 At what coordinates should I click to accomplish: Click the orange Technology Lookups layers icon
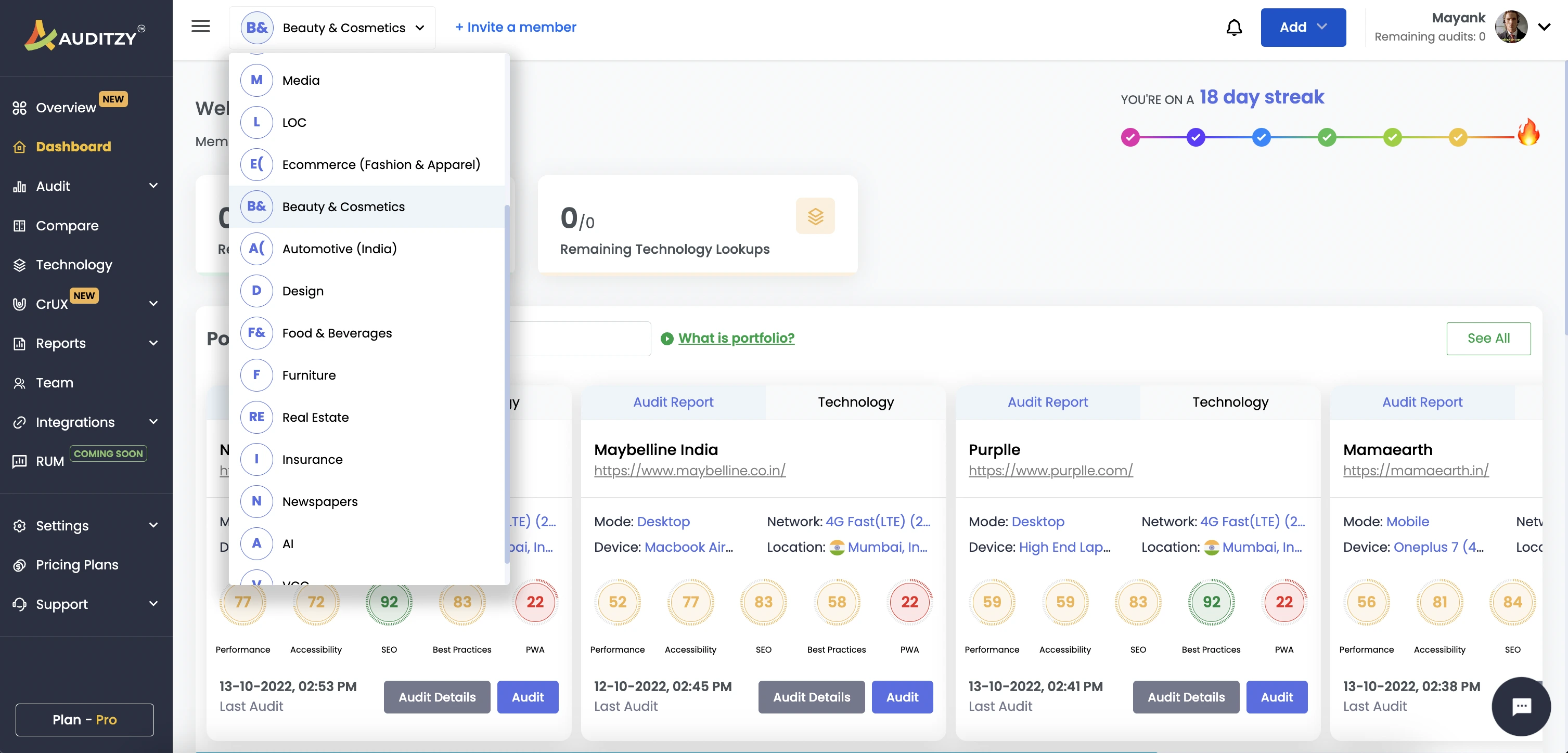click(815, 216)
